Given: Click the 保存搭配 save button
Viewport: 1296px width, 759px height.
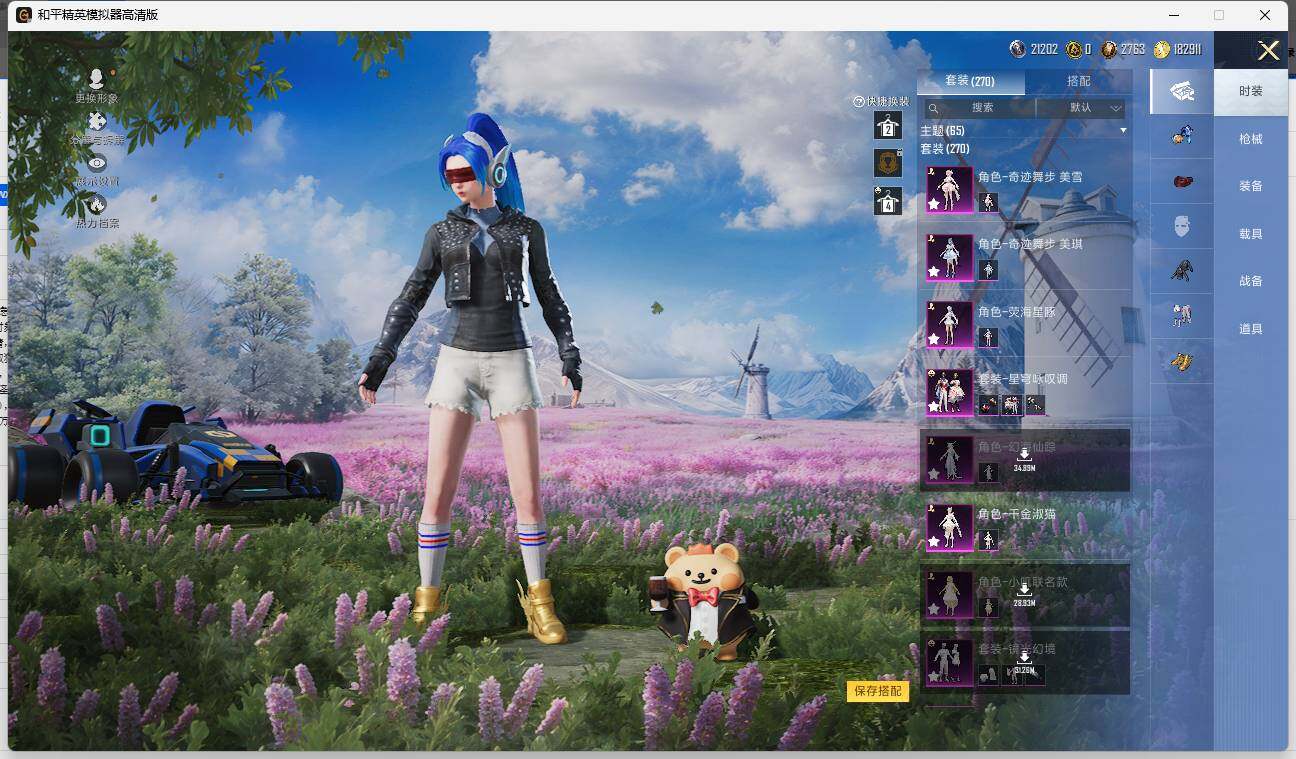Looking at the screenshot, I should tap(878, 691).
